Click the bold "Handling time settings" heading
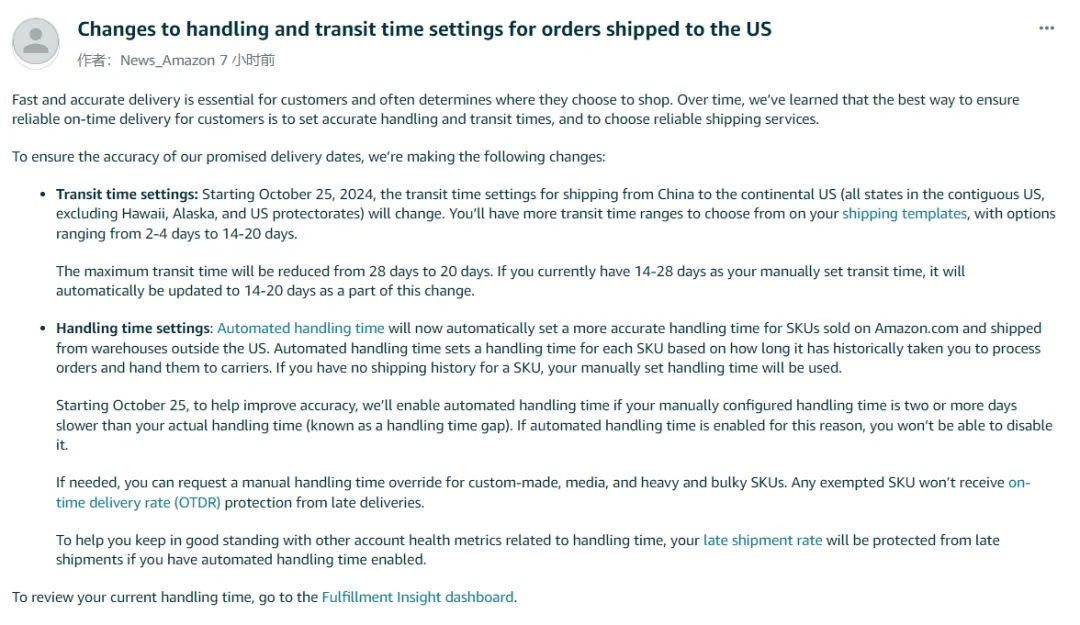Screen dimensions: 1080x625 133,328
